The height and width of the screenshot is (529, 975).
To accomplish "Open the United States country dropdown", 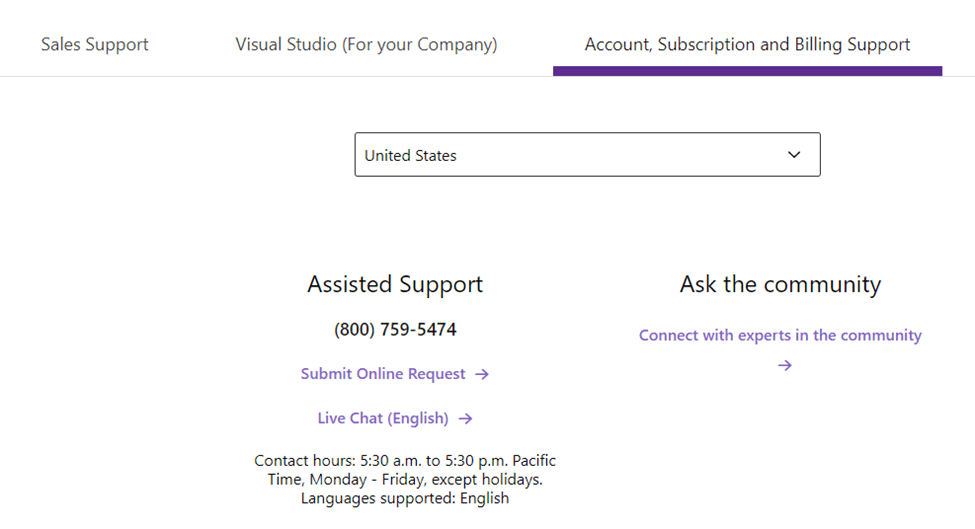I will [588, 155].
